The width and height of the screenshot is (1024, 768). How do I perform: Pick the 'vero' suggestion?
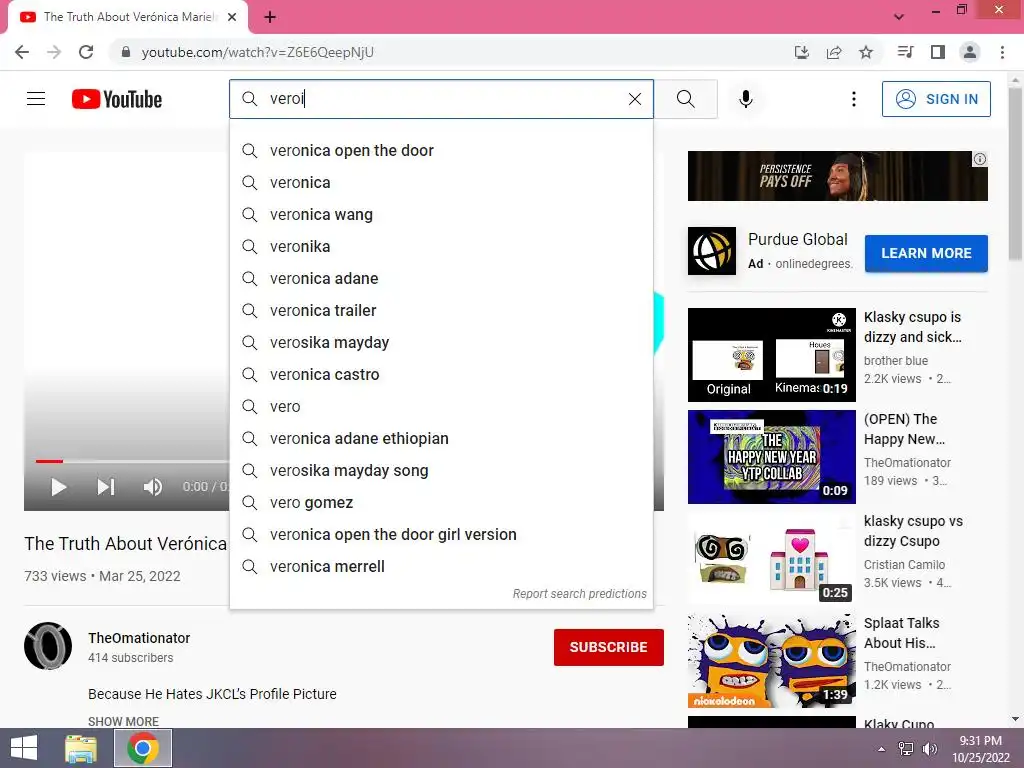(x=441, y=406)
